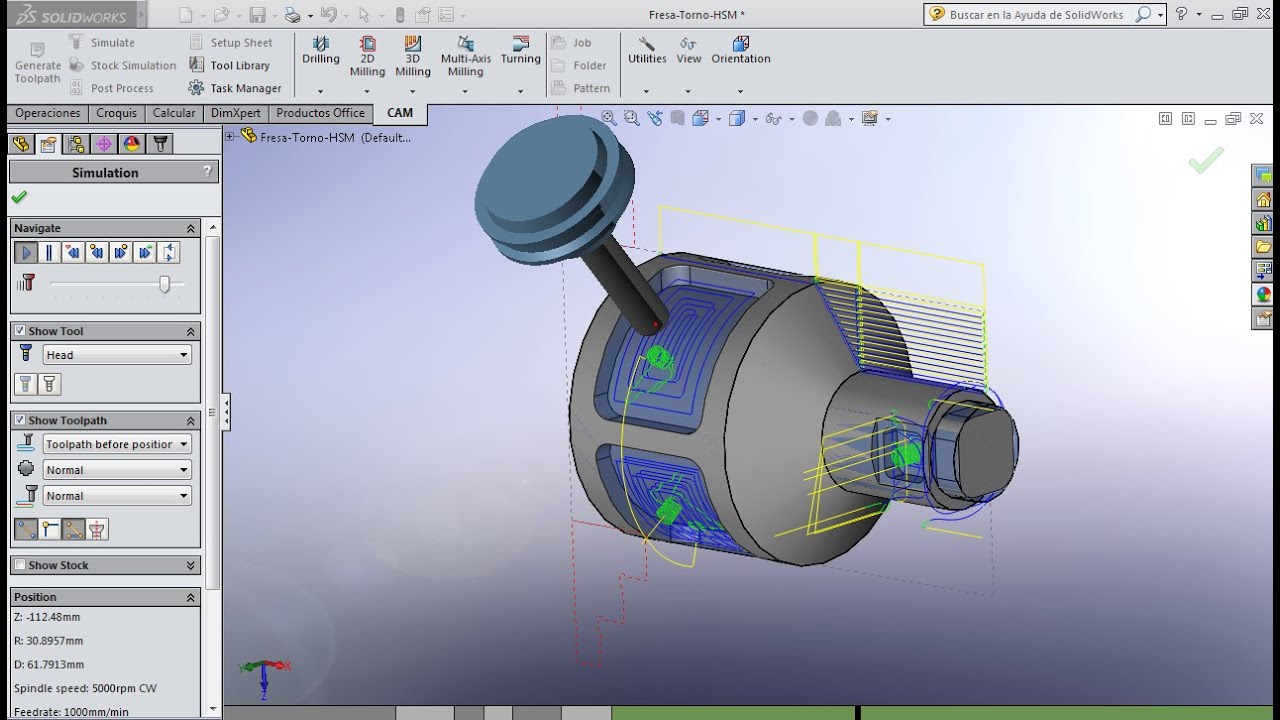Toggle the third toolpath display mode button
1280x720 pixels.
(73, 529)
